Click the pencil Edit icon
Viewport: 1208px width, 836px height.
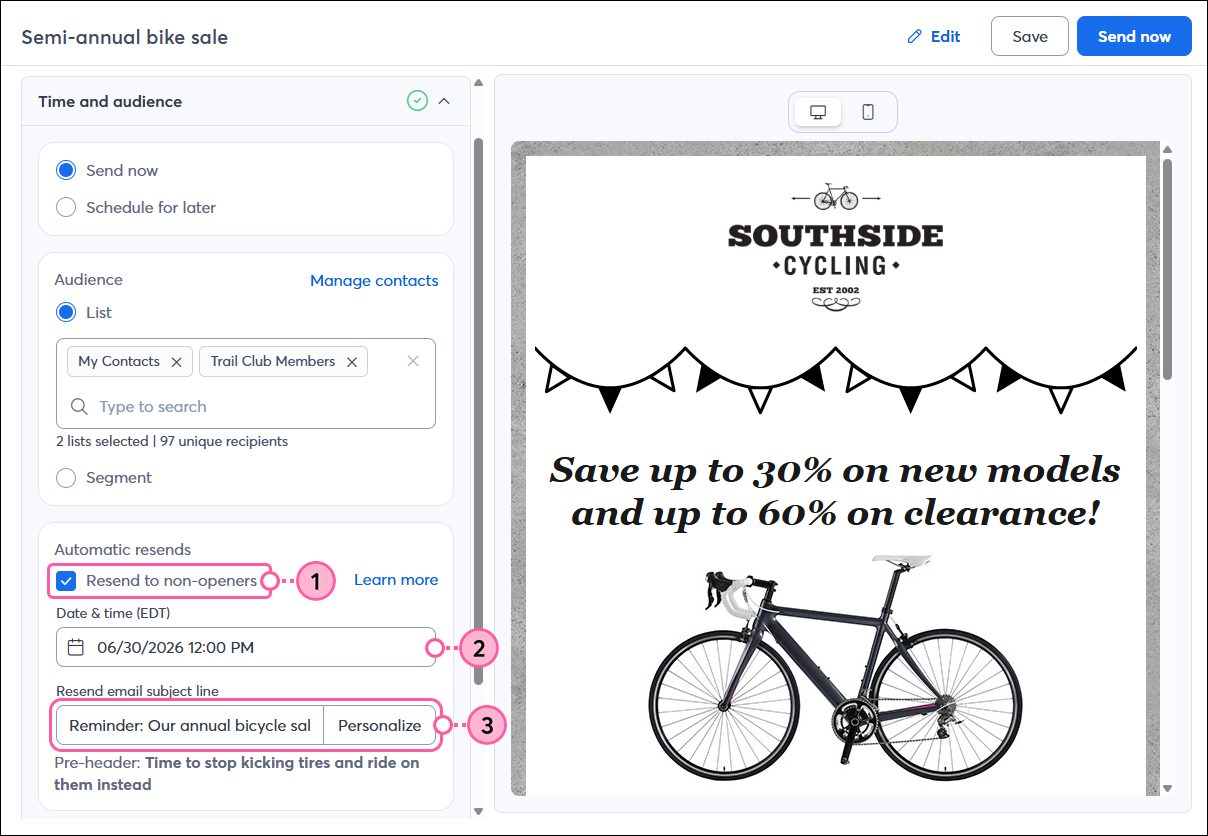point(914,37)
